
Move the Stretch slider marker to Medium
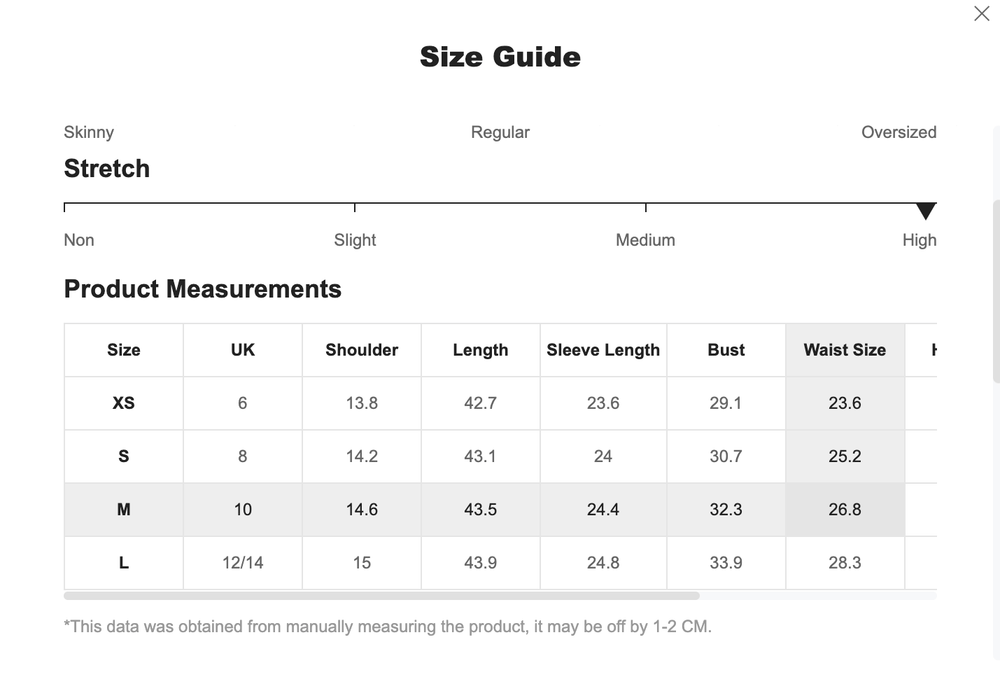point(645,207)
